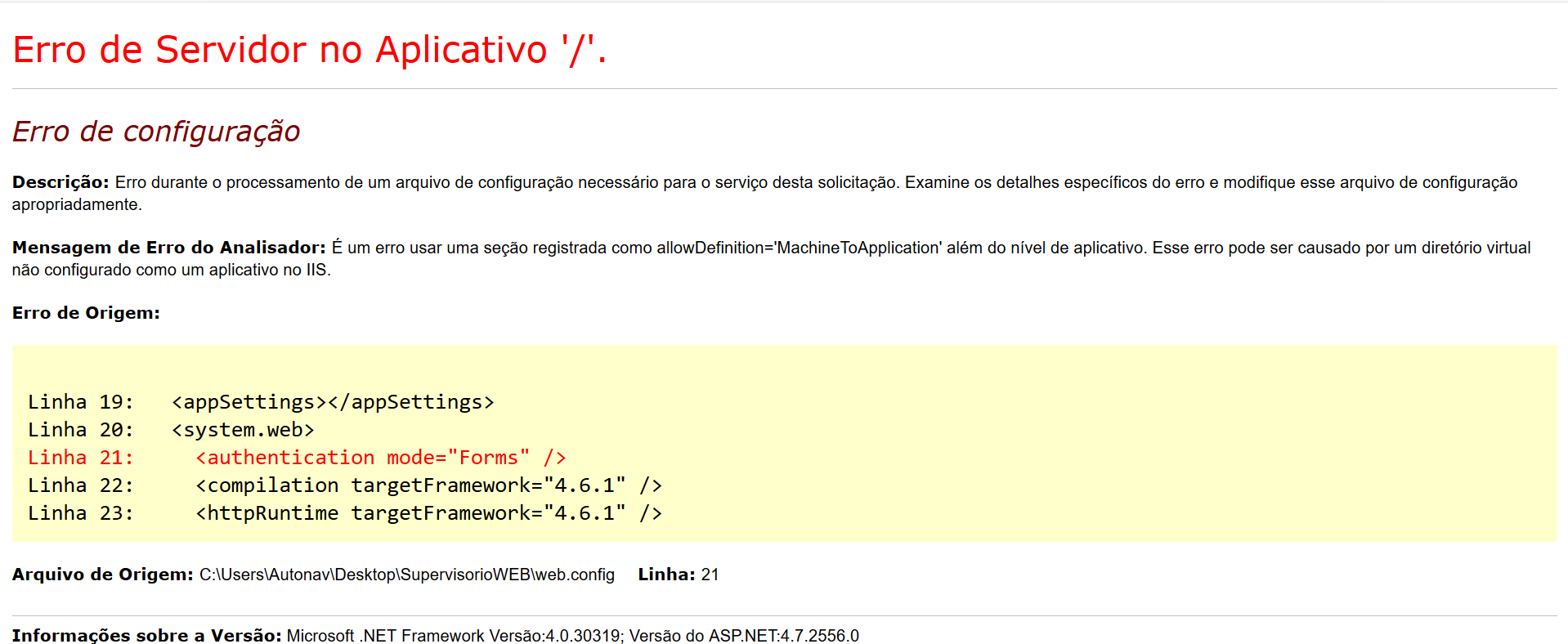Select the 'Erro de configuração' subtitle
Viewport: 1568px width, 644px height.
156,132
